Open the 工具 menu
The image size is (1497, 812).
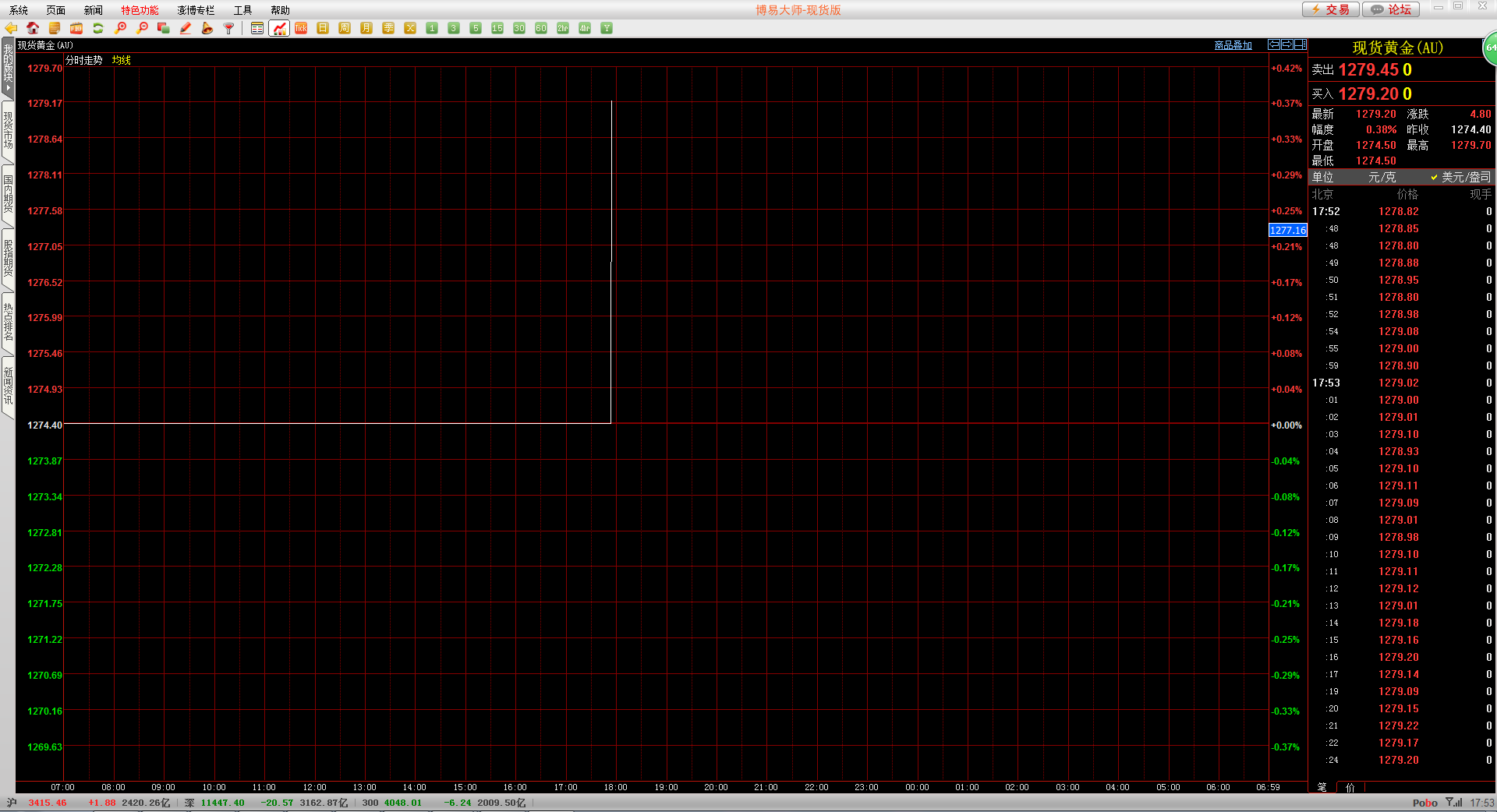coord(242,10)
